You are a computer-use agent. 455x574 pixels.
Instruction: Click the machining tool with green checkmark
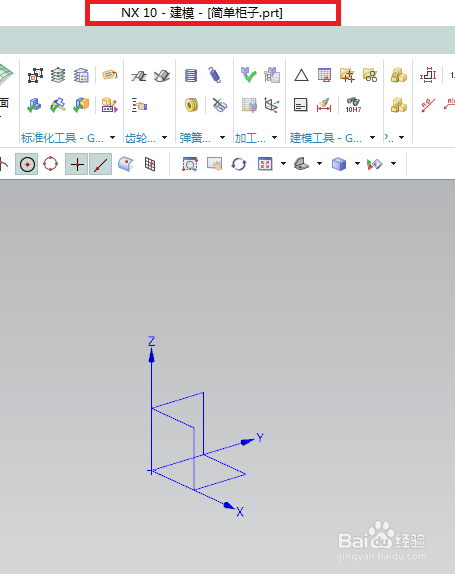point(249,75)
